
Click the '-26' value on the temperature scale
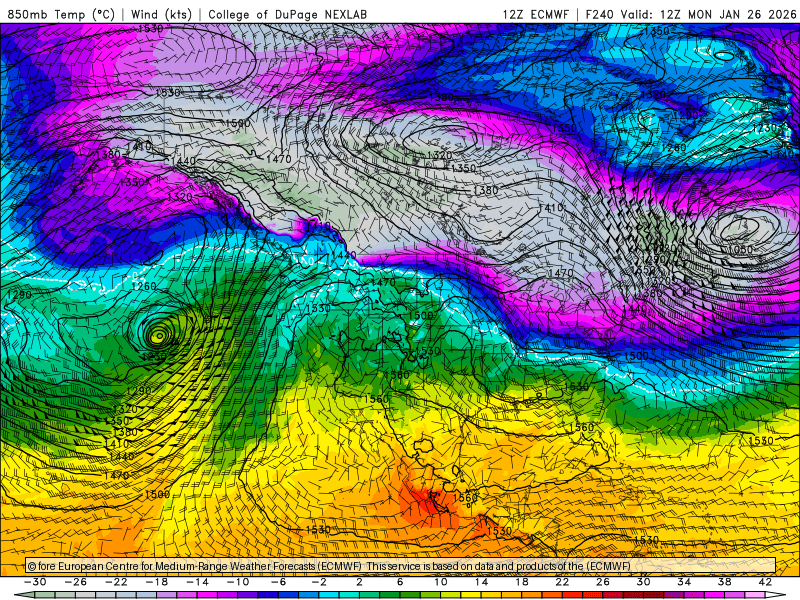76,582
